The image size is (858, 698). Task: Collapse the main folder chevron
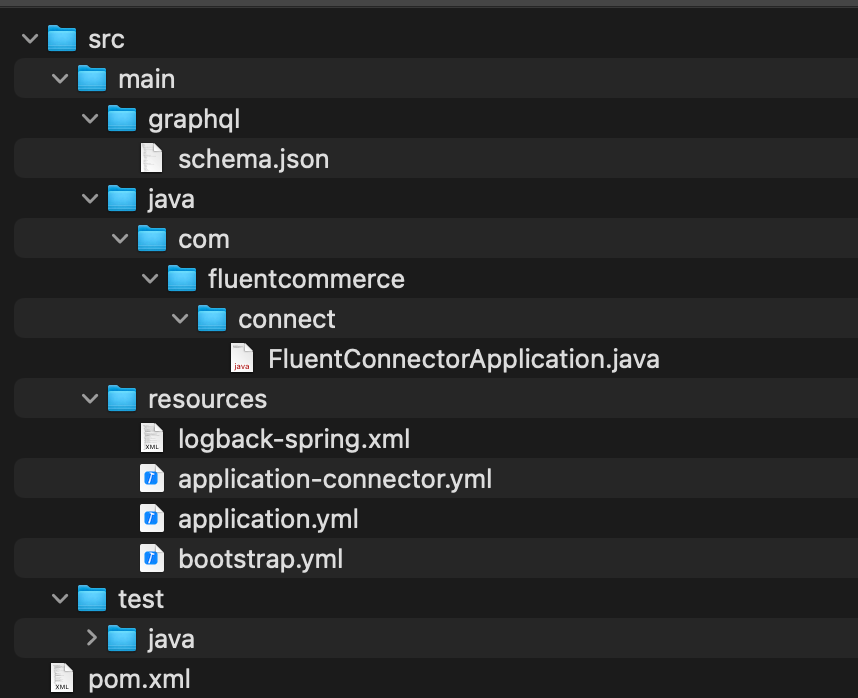[x=60, y=79]
